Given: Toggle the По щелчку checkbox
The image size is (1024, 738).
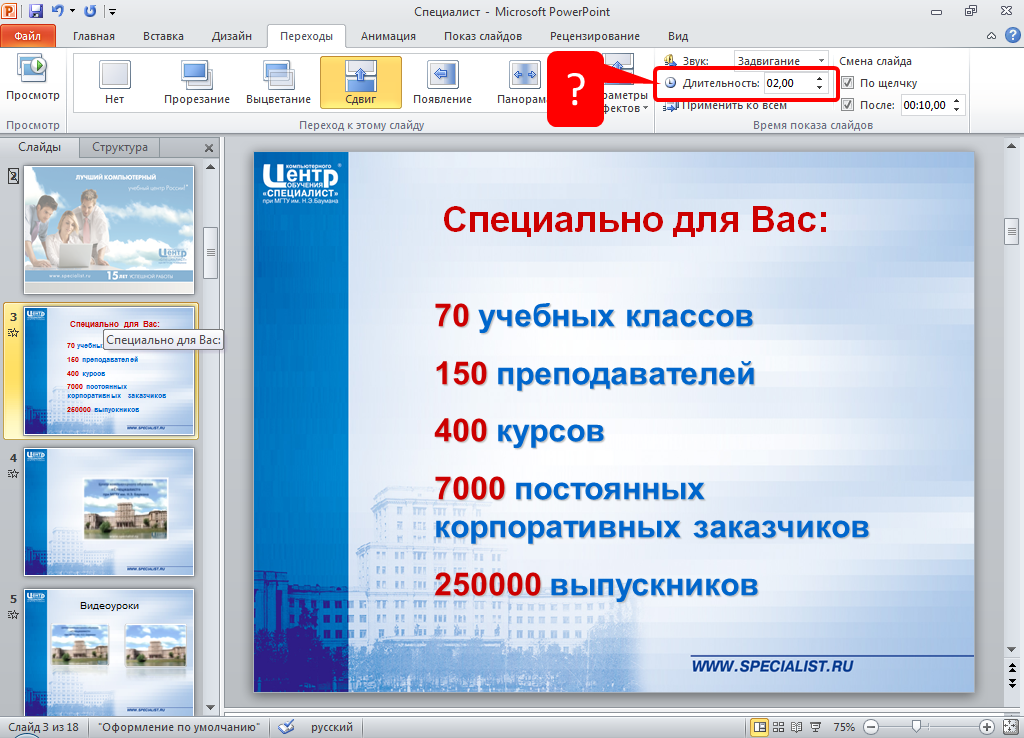Looking at the screenshot, I should [x=848, y=83].
